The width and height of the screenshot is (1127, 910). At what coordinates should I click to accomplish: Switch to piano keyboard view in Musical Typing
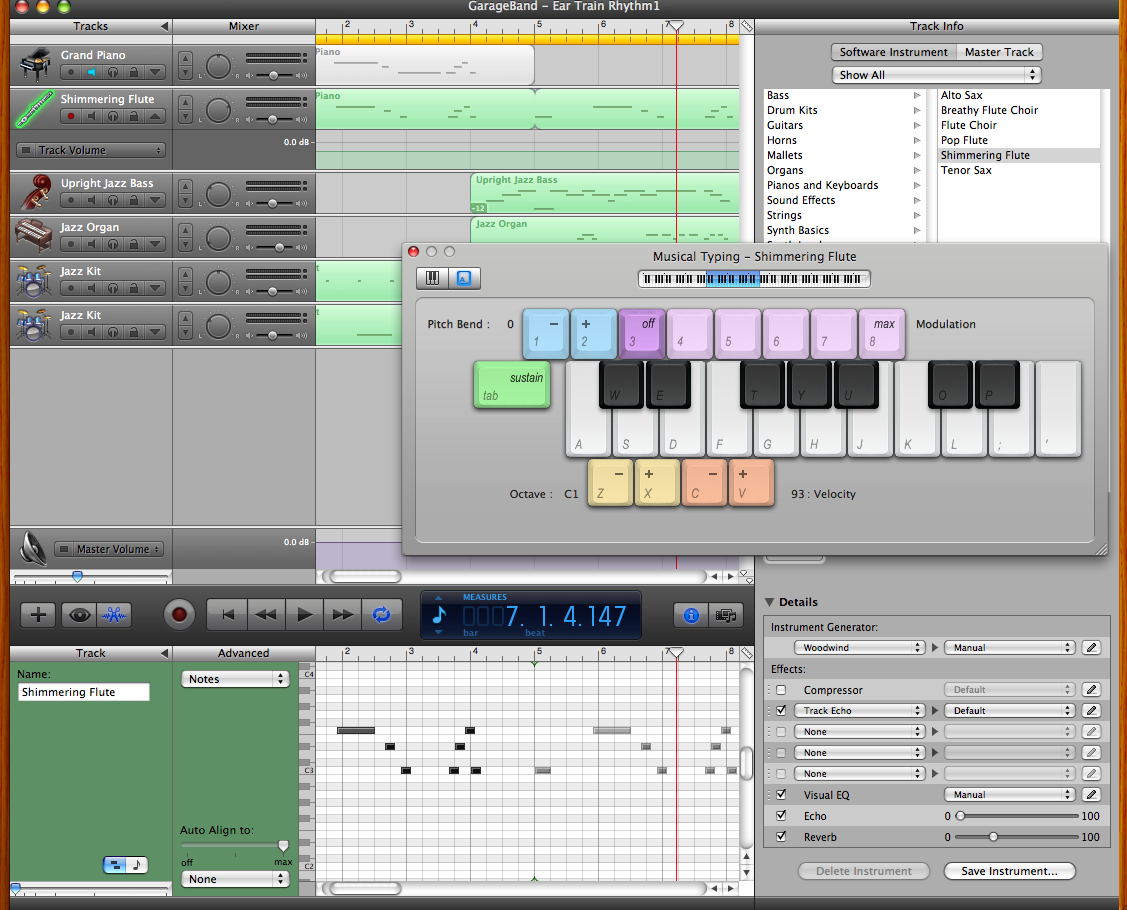click(x=433, y=278)
